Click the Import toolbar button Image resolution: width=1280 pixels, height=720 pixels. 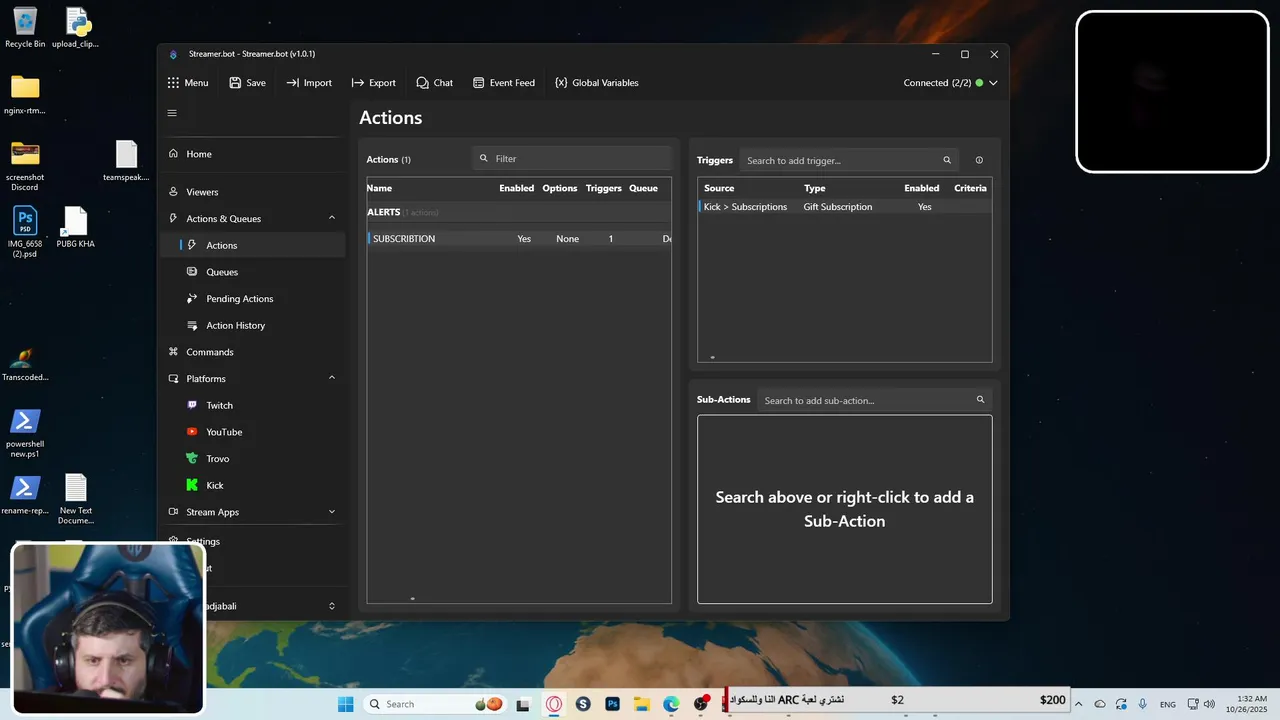[x=309, y=83]
